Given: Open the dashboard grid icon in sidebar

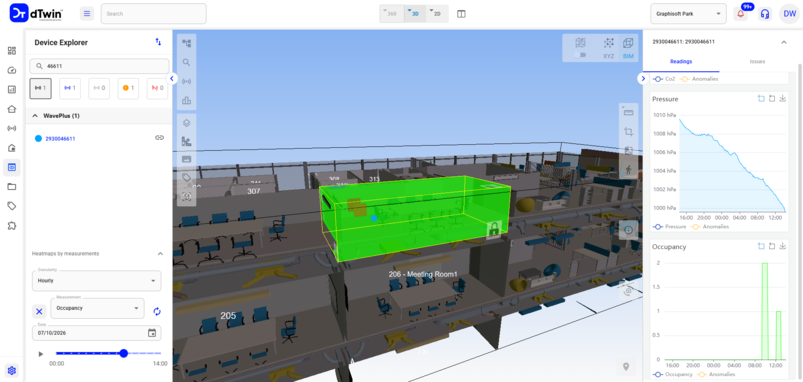Looking at the screenshot, I should [x=12, y=51].
